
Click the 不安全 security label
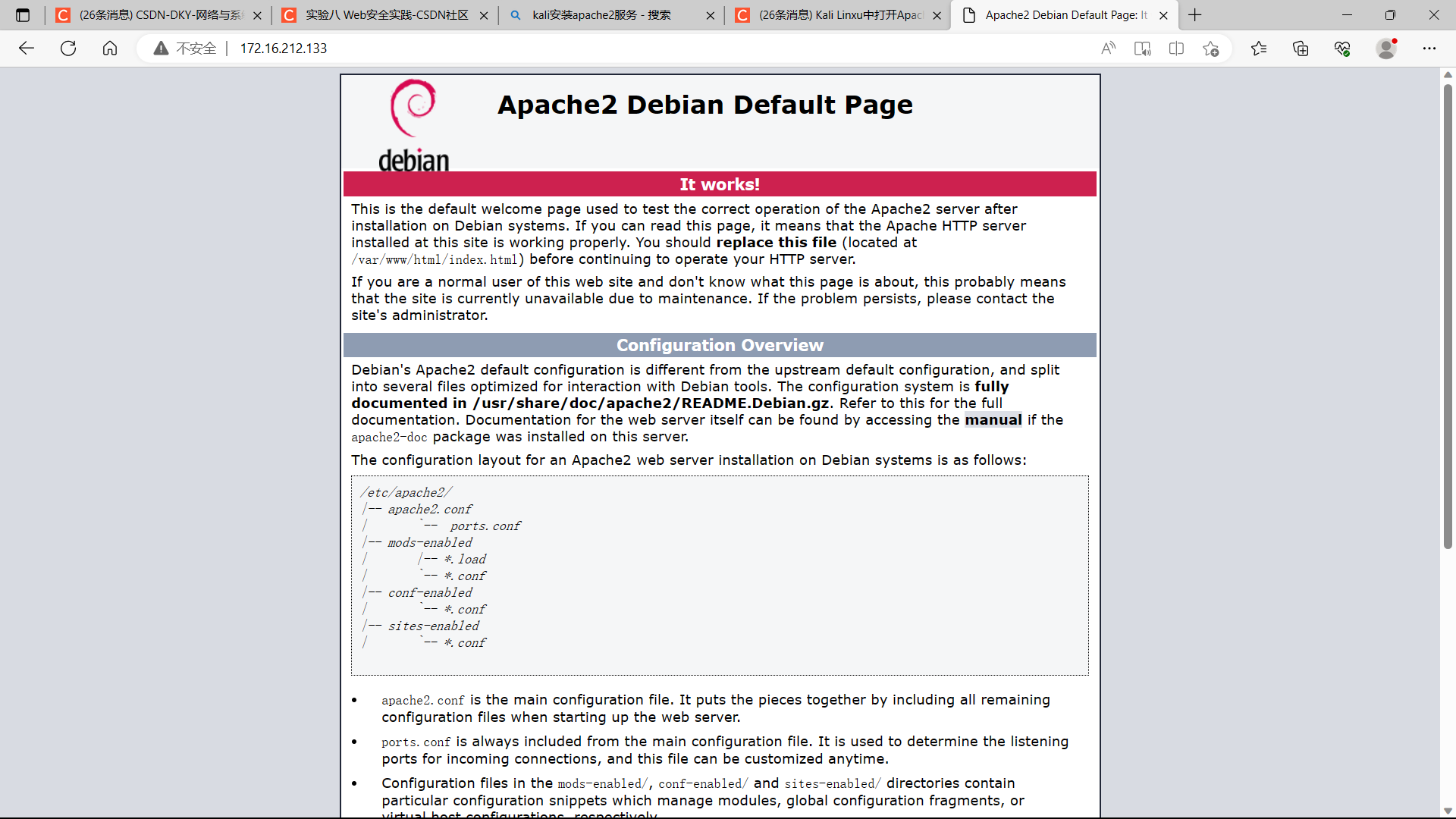pos(196,49)
